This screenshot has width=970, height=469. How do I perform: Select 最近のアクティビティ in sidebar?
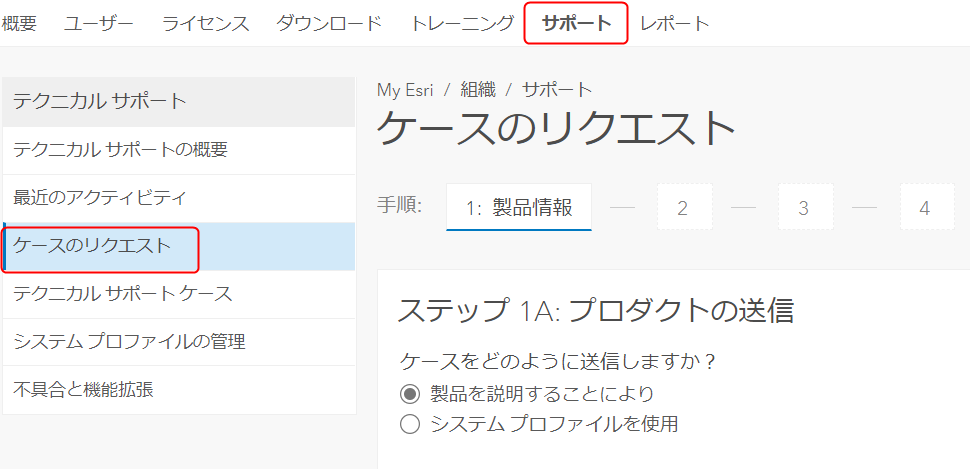(x=179, y=198)
